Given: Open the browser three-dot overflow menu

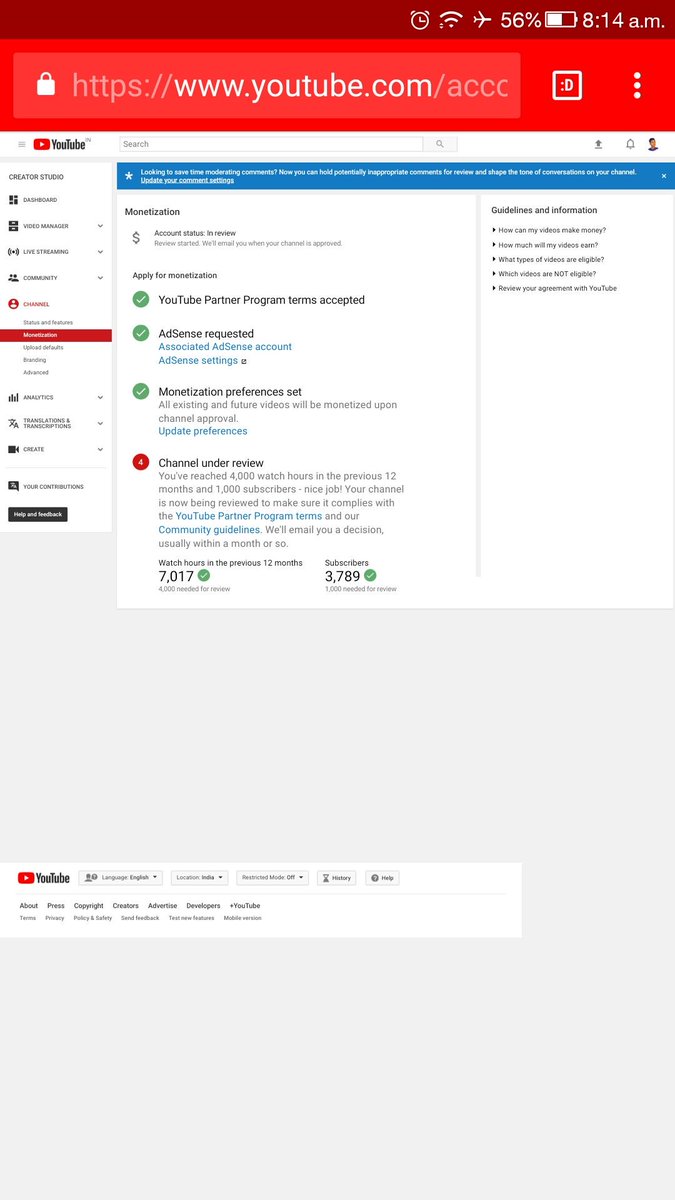Looking at the screenshot, I should (637, 85).
